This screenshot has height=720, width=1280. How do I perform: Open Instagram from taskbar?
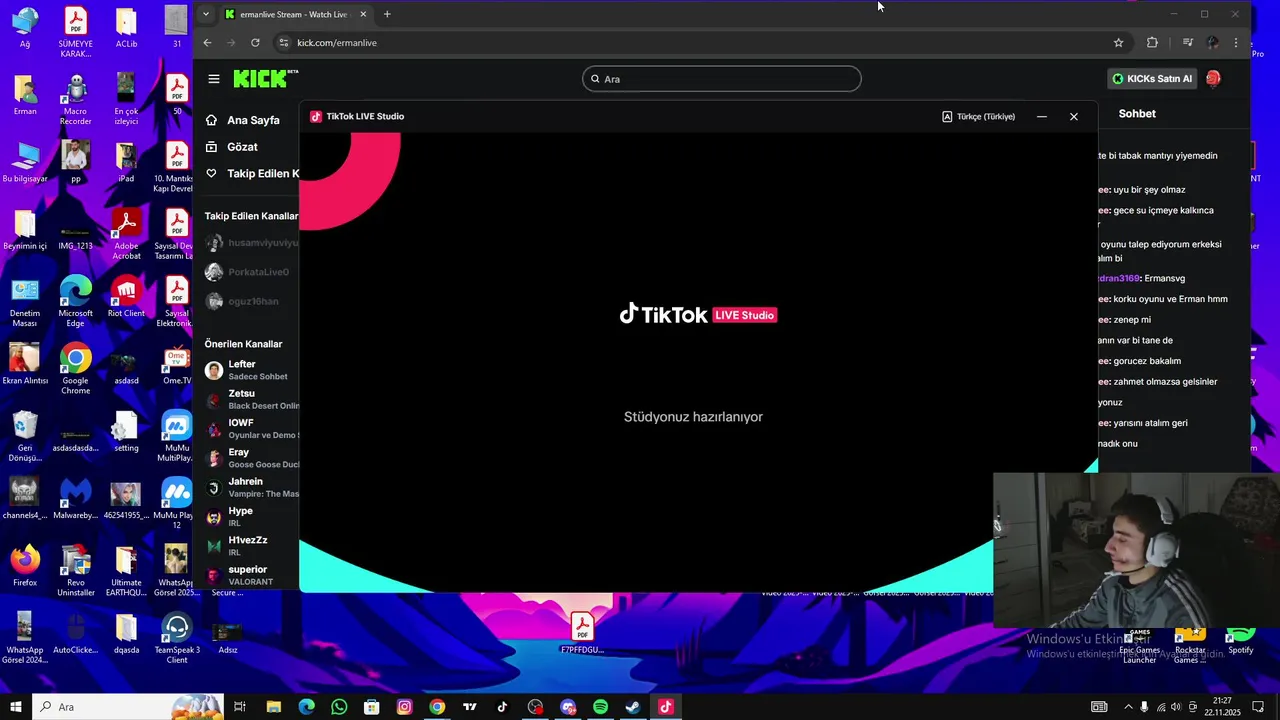tap(404, 707)
